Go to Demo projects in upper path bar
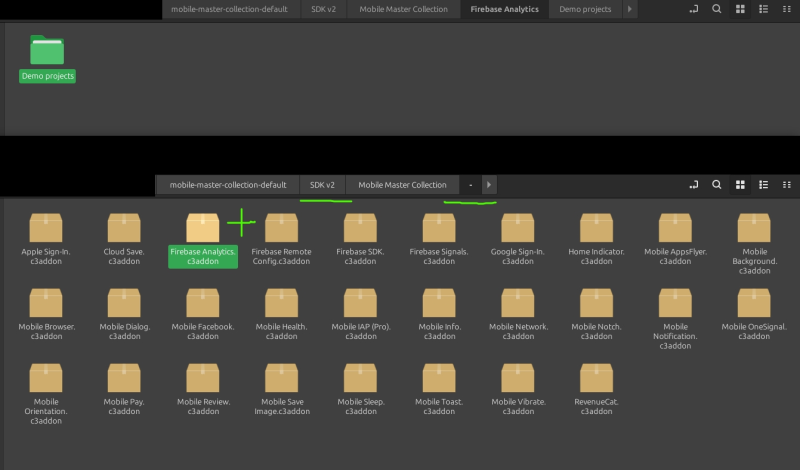 click(x=585, y=9)
